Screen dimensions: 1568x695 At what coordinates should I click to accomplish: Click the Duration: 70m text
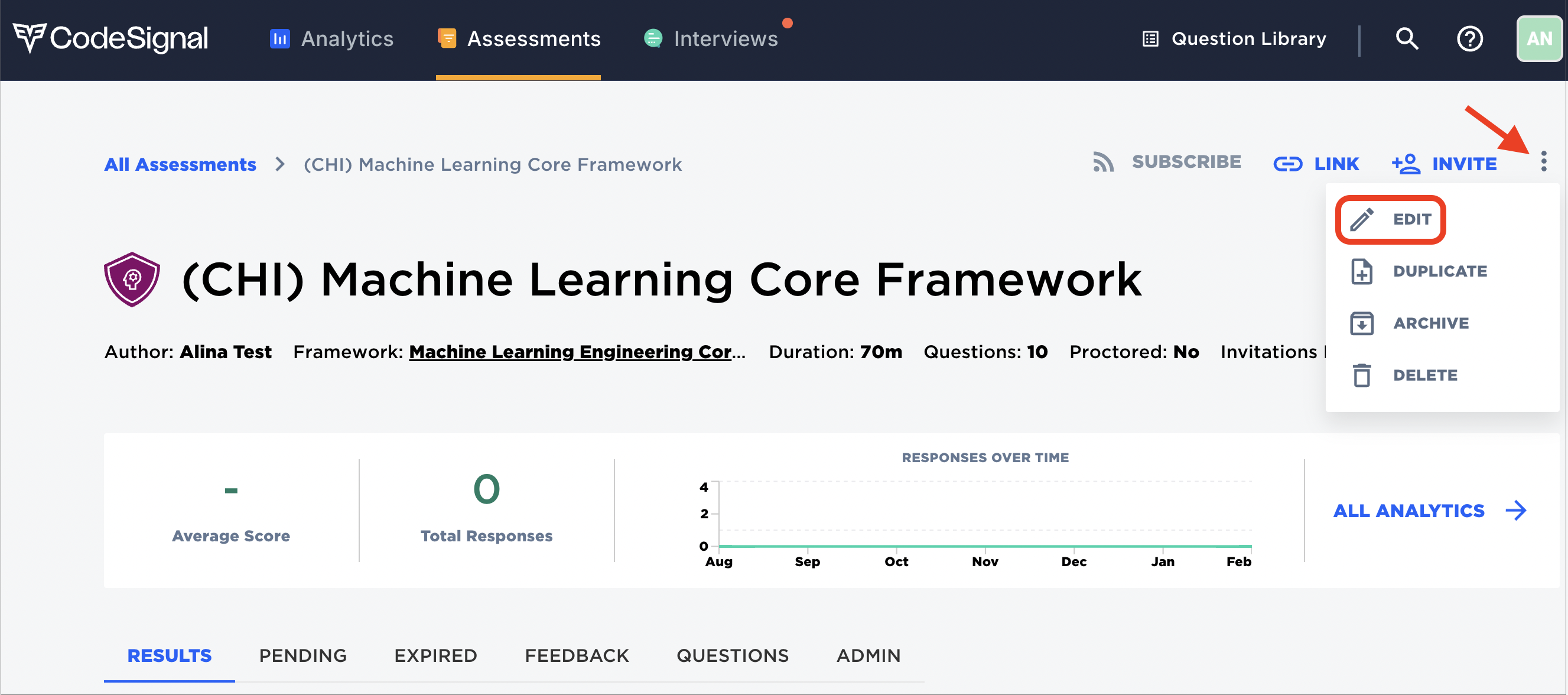point(835,352)
